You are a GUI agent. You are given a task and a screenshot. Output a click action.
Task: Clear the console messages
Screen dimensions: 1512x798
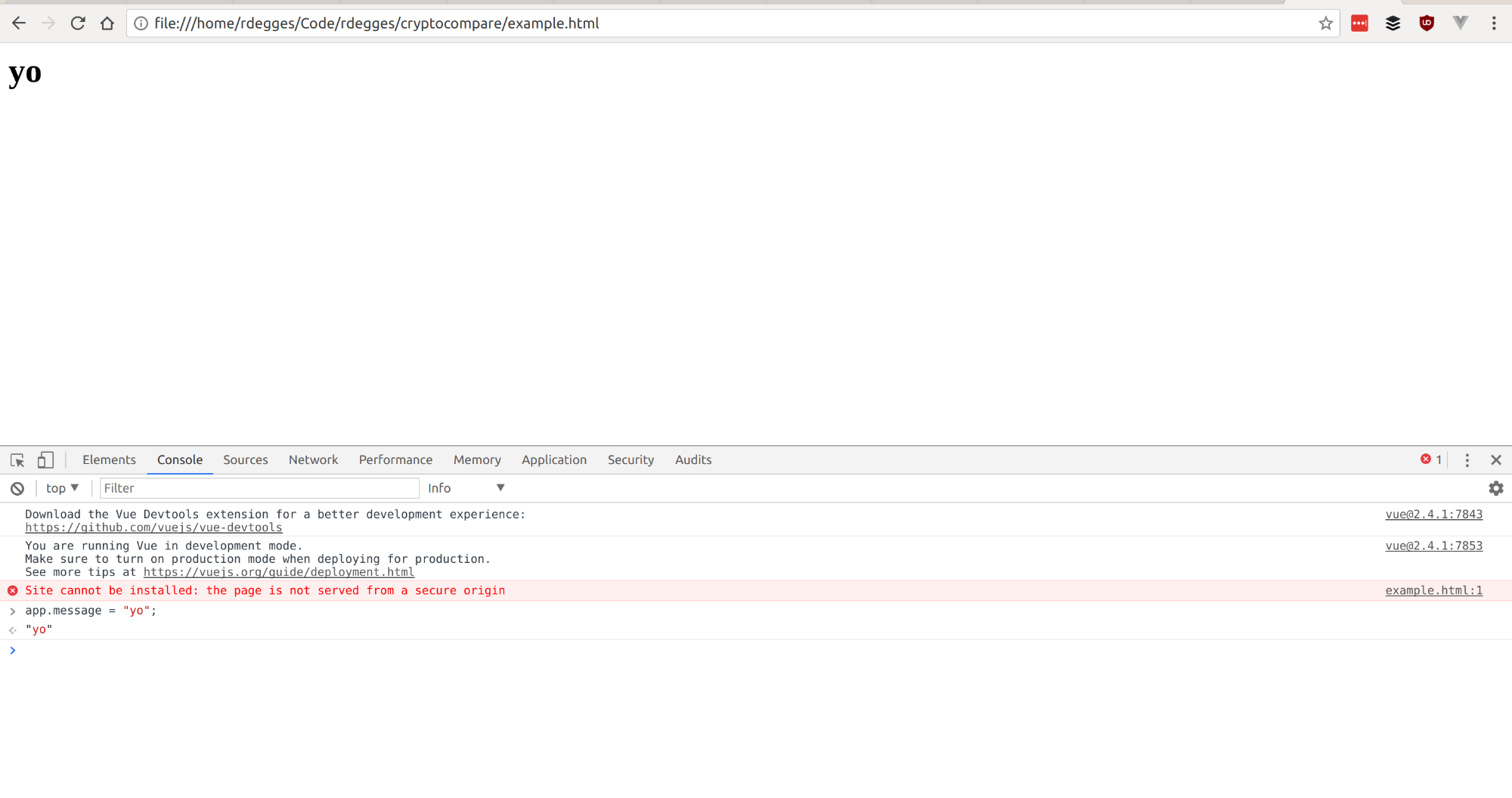17,489
